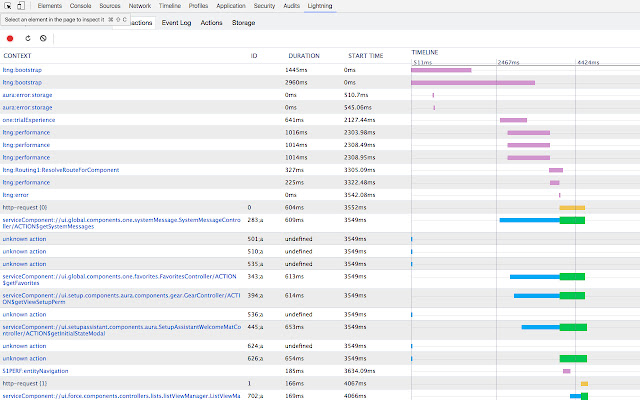Click the longest purple ltng:bootstrap timeline bar
Image resolution: width=640 pixels, height=400 pixels.
coord(473,82)
